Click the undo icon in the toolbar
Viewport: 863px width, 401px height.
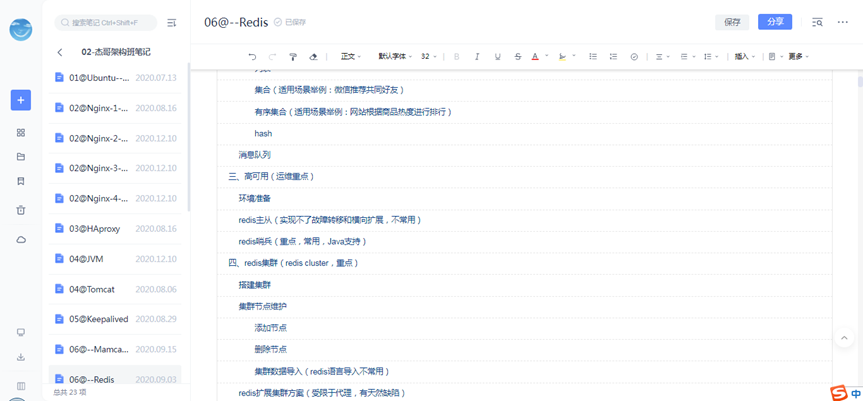[252, 57]
